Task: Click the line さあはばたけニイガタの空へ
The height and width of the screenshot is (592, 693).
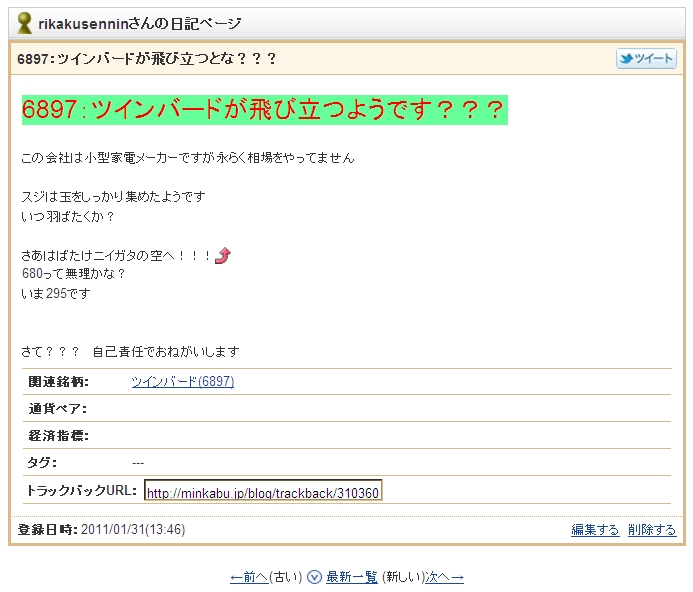Action: [117, 256]
